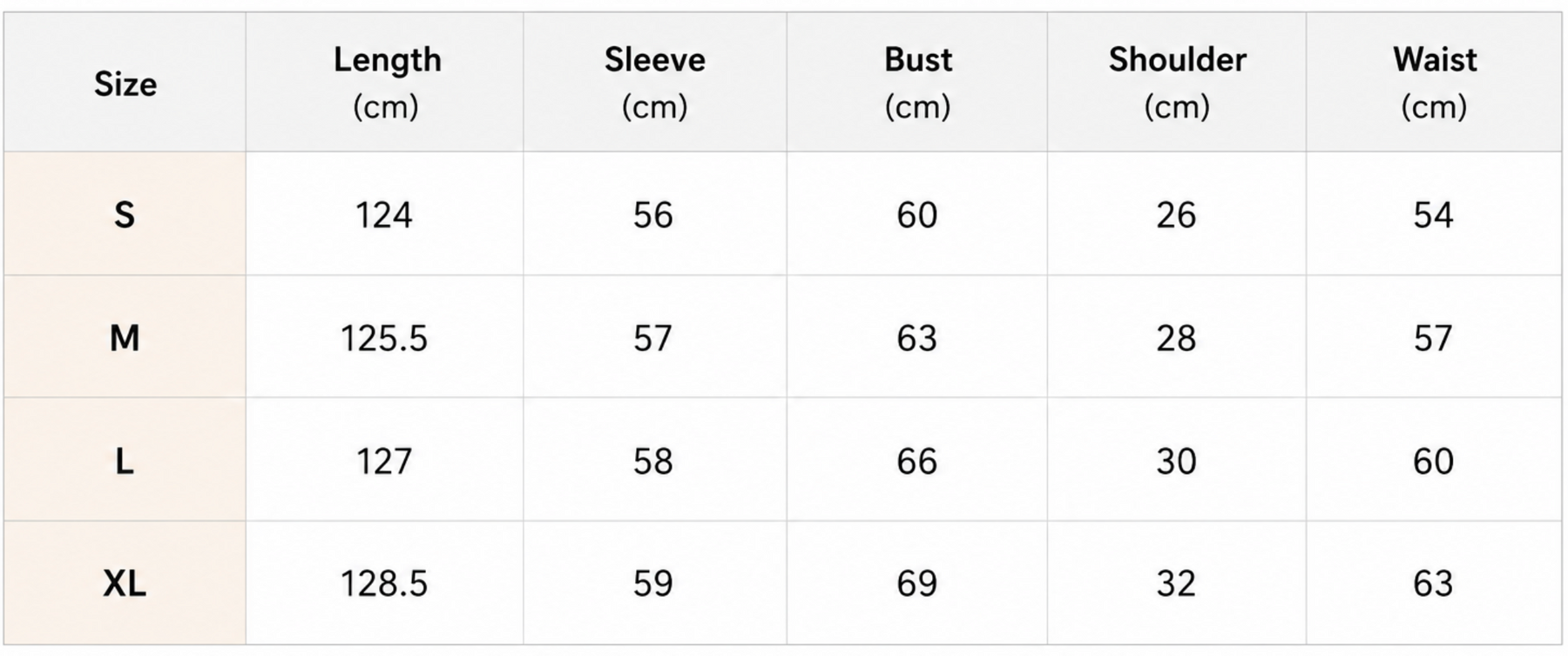The height and width of the screenshot is (656, 1568).
Task: Click the Size column header
Action: pos(125,83)
